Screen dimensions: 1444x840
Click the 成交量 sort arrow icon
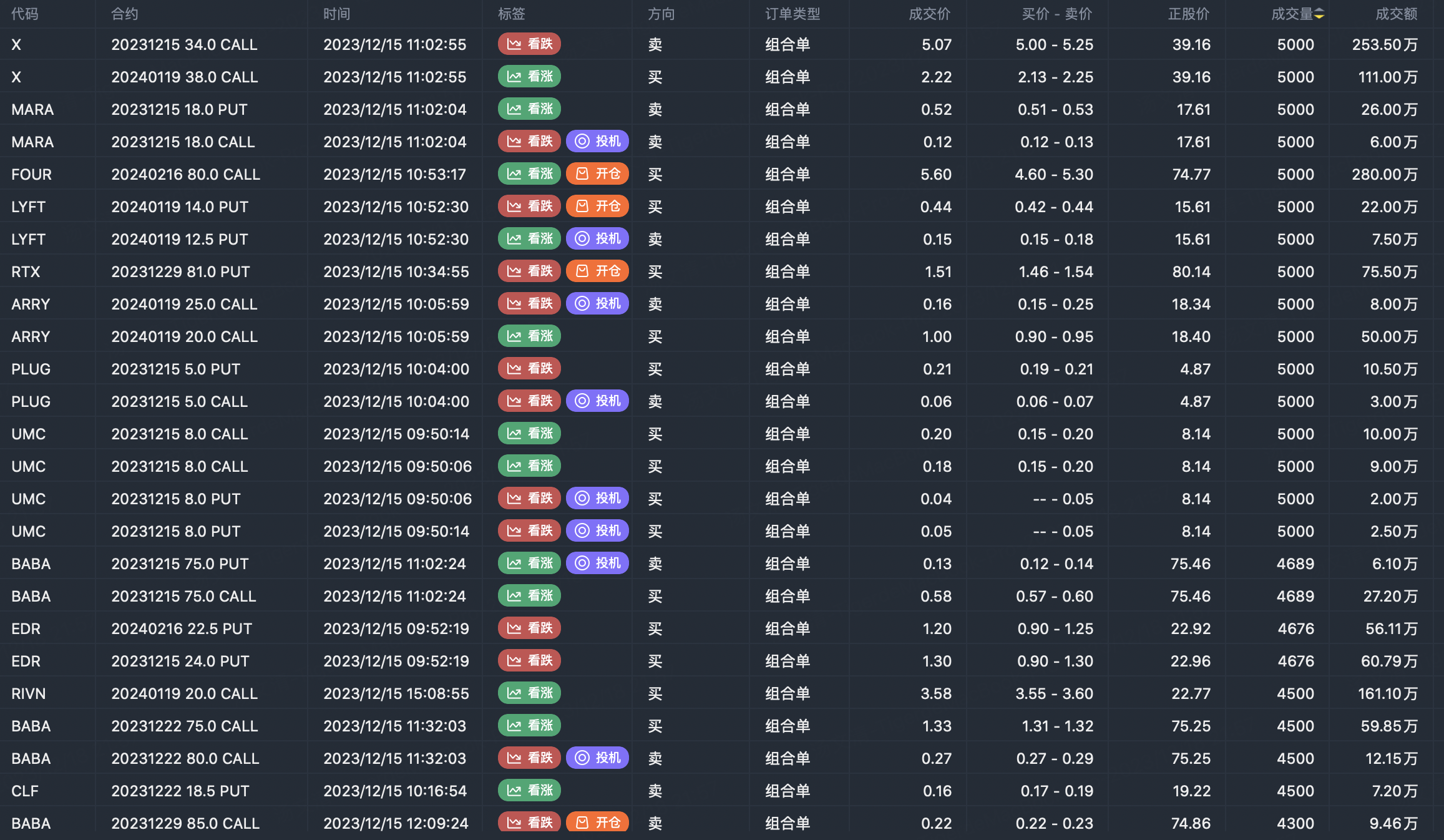pyautogui.click(x=1319, y=14)
